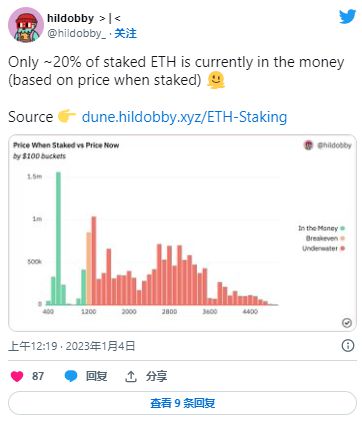The image size is (362, 422).
Task: Click the 分享 share label
Action: coord(156,376)
